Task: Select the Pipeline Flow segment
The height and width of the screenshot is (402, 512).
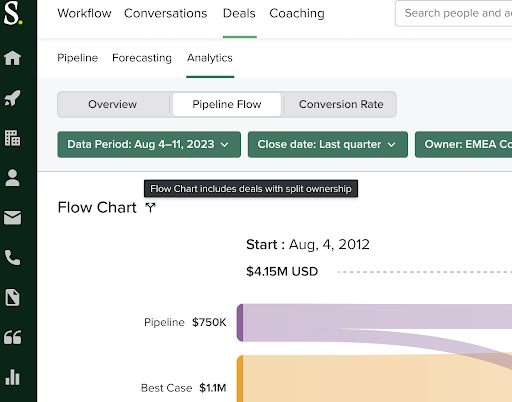Action: click(227, 104)
